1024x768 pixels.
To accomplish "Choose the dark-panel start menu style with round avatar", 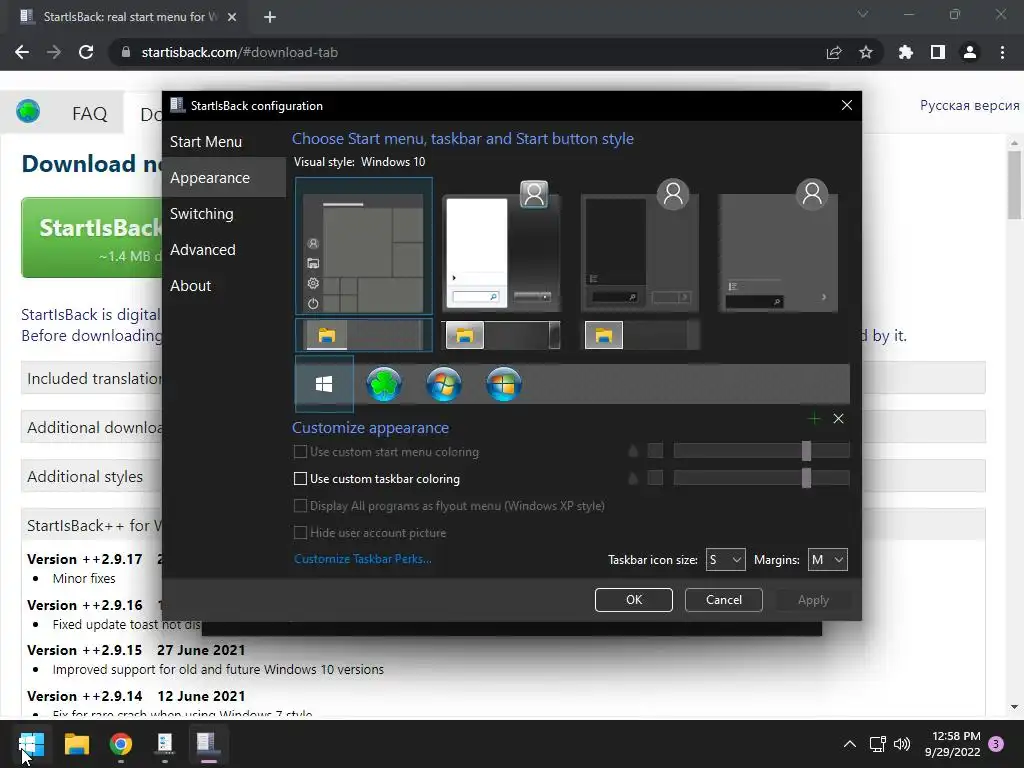I will tap(640, 246).
